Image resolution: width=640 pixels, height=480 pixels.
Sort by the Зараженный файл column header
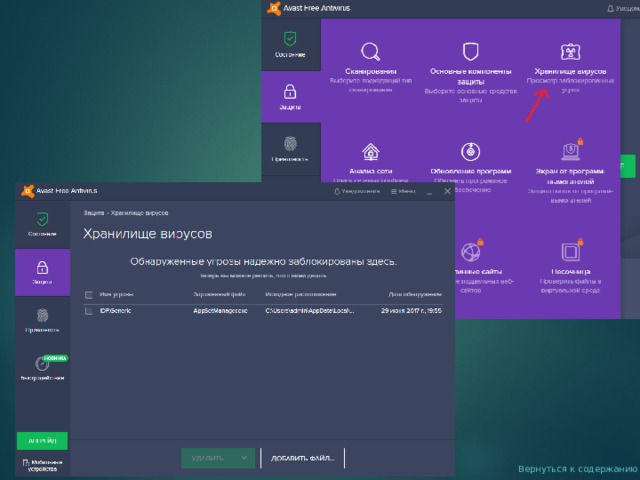pos(220,294)
